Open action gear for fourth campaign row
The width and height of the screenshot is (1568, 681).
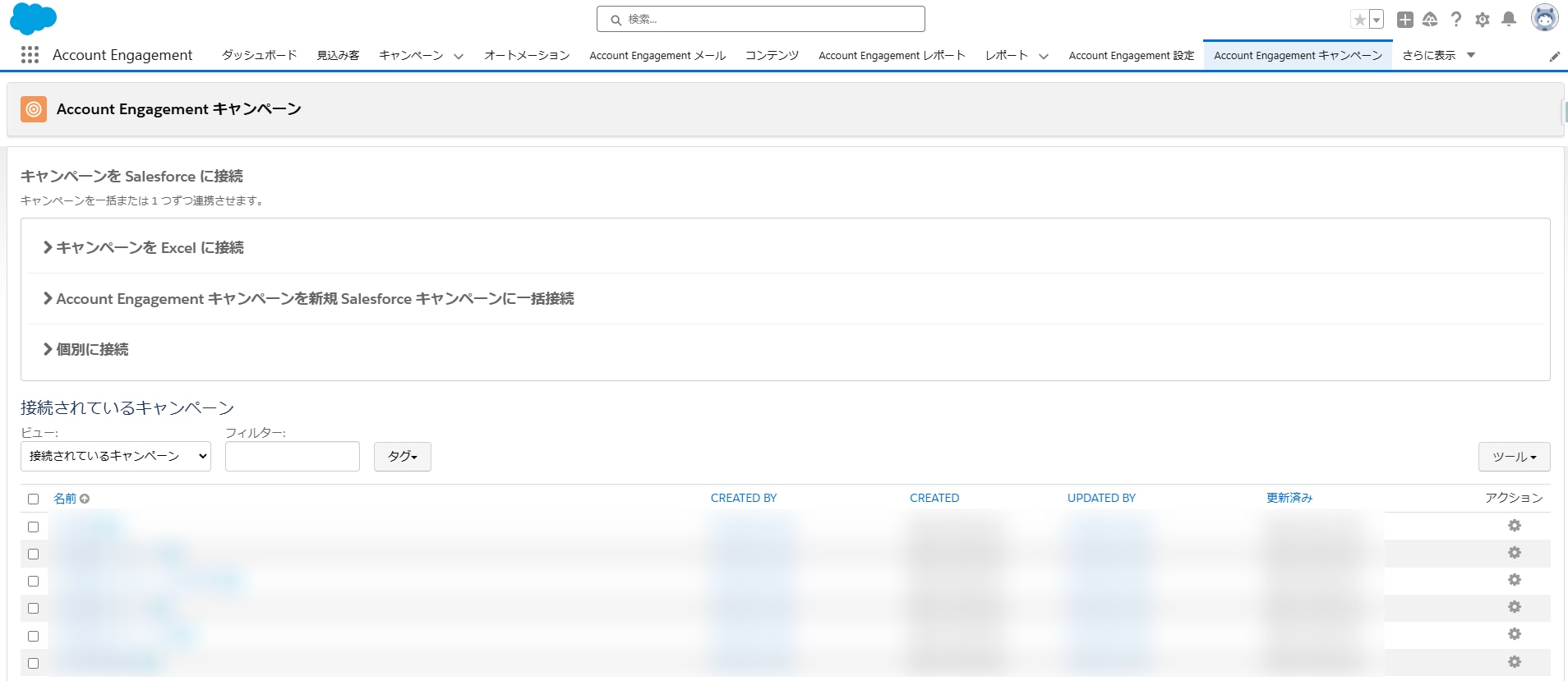point(1515,607)
